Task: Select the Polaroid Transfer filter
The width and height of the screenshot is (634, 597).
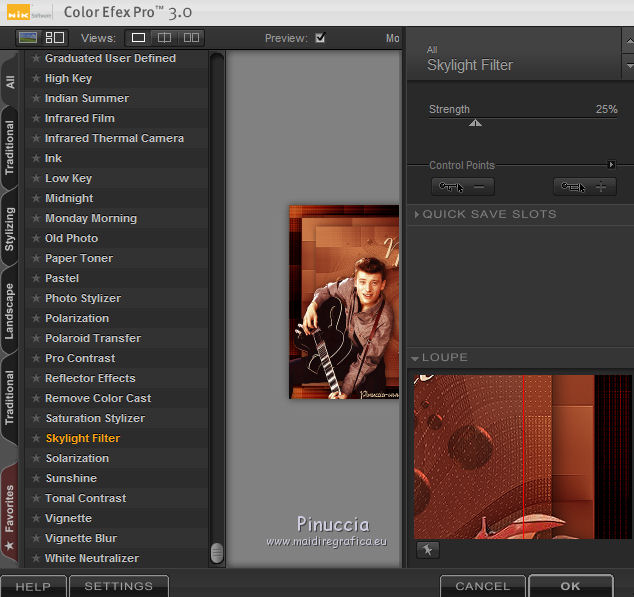Action: click(117, 339)
